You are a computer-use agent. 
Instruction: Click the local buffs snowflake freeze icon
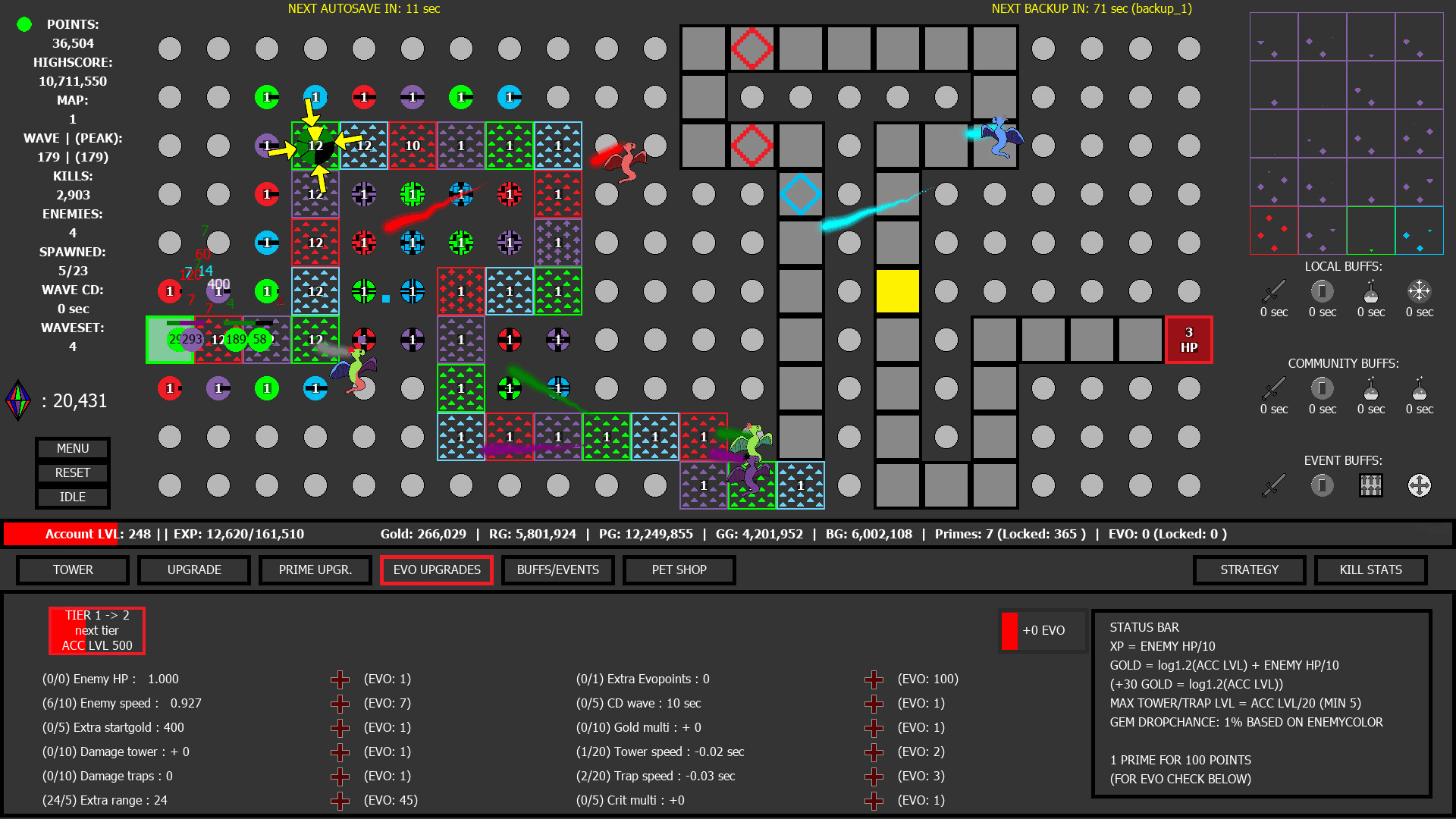[1419, 291]
